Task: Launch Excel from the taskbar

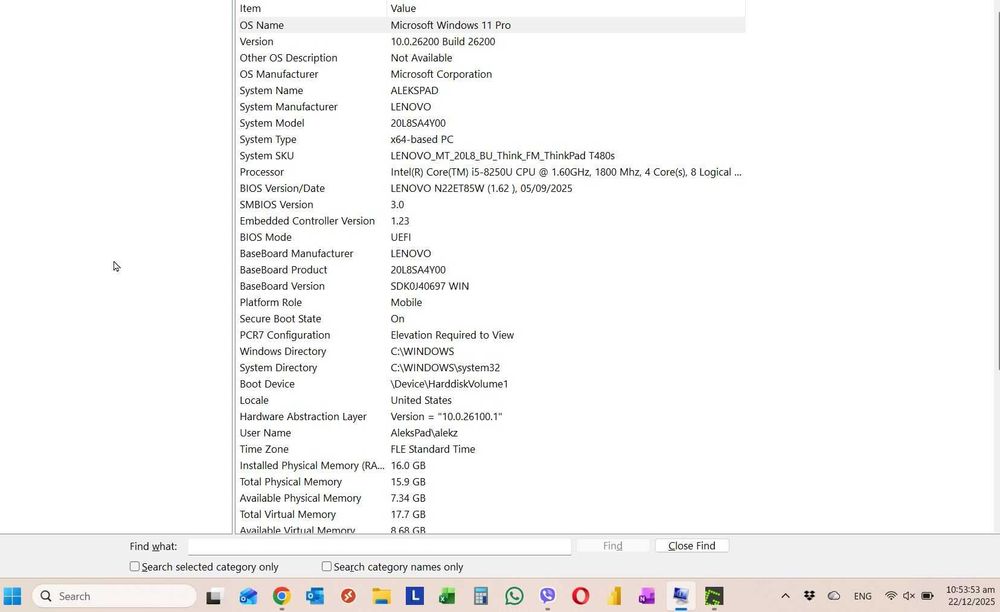Action: 447,596
